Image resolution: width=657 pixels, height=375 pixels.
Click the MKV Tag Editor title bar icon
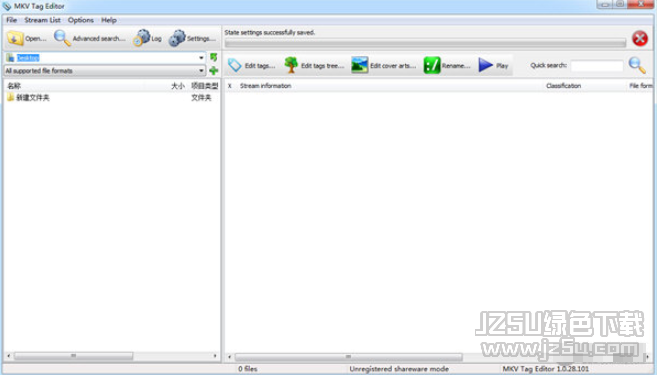click(6, 6)
